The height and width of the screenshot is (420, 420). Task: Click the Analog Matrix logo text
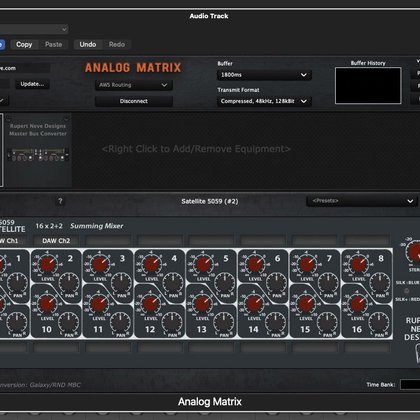pos(133,68)
